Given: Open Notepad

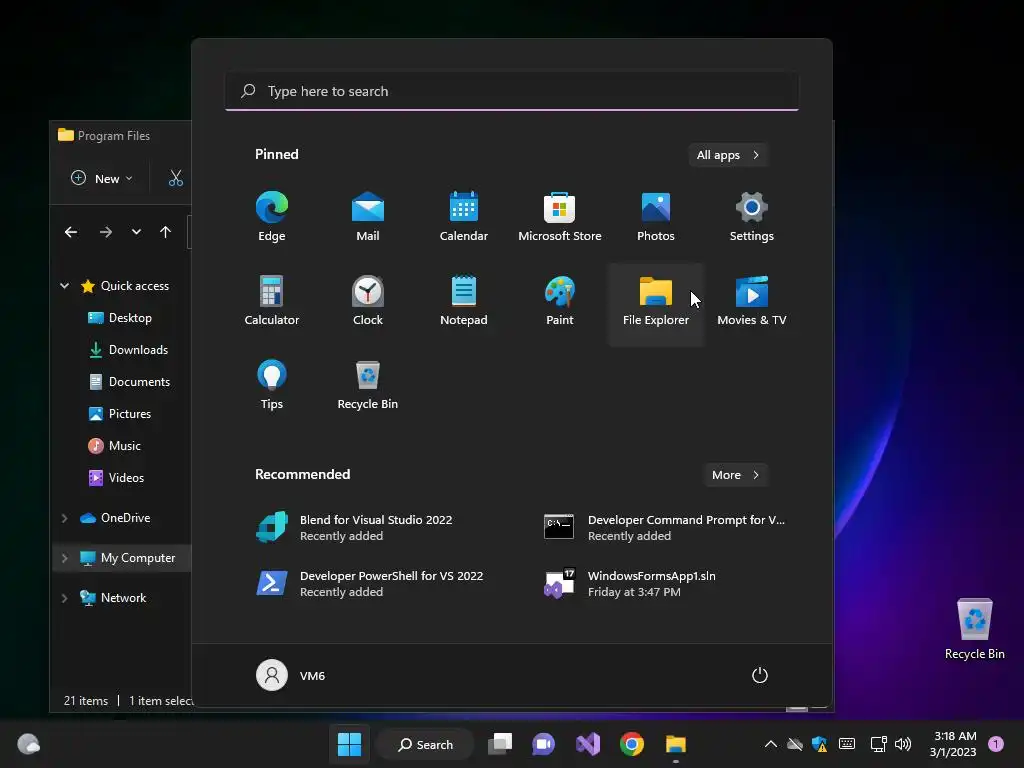Looking at the screenshot, I should [464, 301].
